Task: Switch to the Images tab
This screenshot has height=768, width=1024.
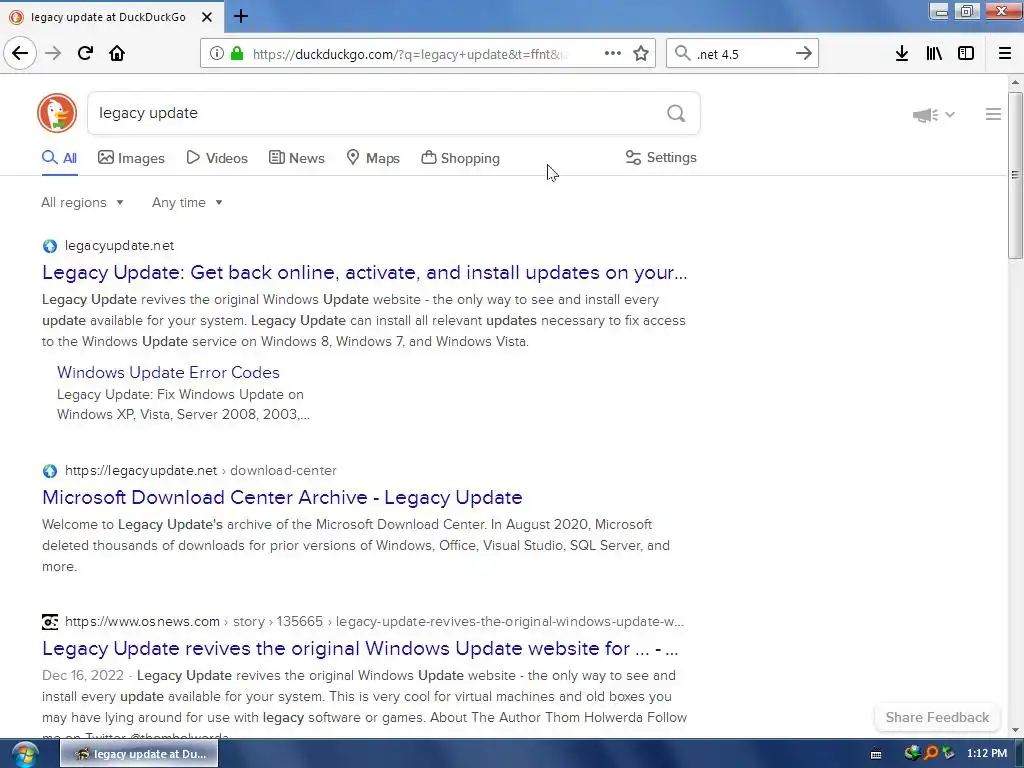Action: (131, 158)
